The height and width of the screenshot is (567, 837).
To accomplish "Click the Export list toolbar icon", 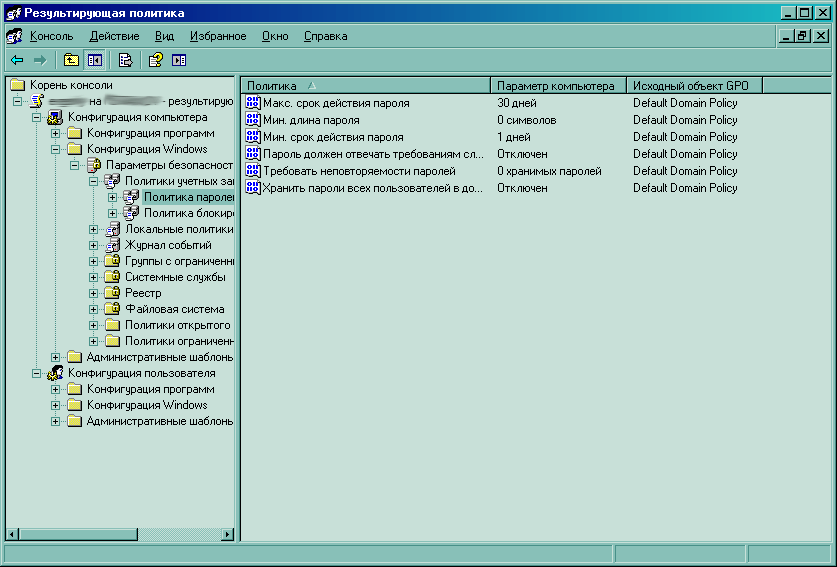I will (x=125, y=60).
